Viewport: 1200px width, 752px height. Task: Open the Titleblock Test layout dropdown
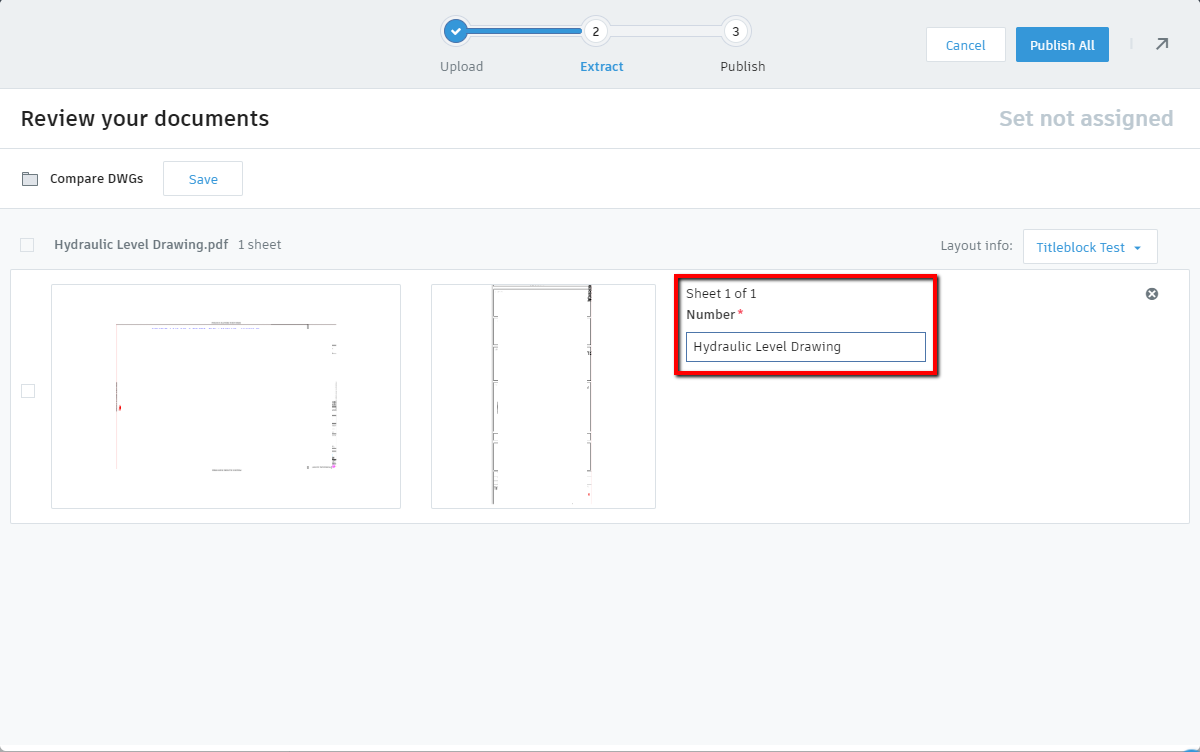(1090, 247)
